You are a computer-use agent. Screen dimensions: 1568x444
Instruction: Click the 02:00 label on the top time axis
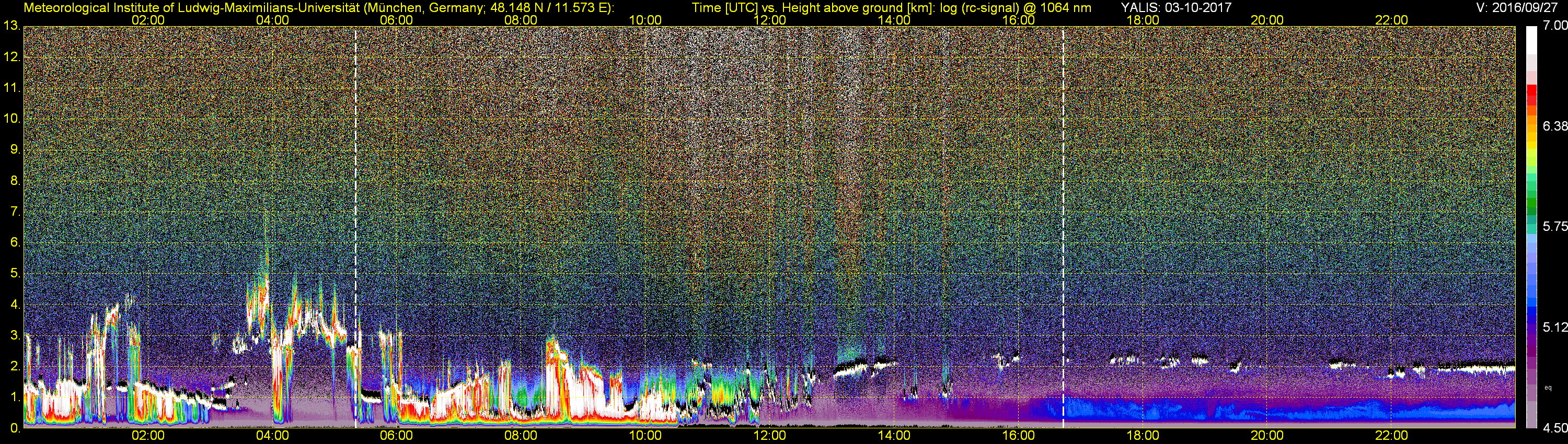[148, 20]
